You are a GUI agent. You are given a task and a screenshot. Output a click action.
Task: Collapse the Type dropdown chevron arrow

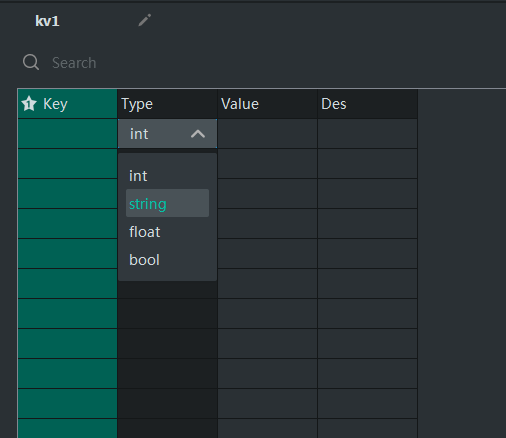(198, 134)
